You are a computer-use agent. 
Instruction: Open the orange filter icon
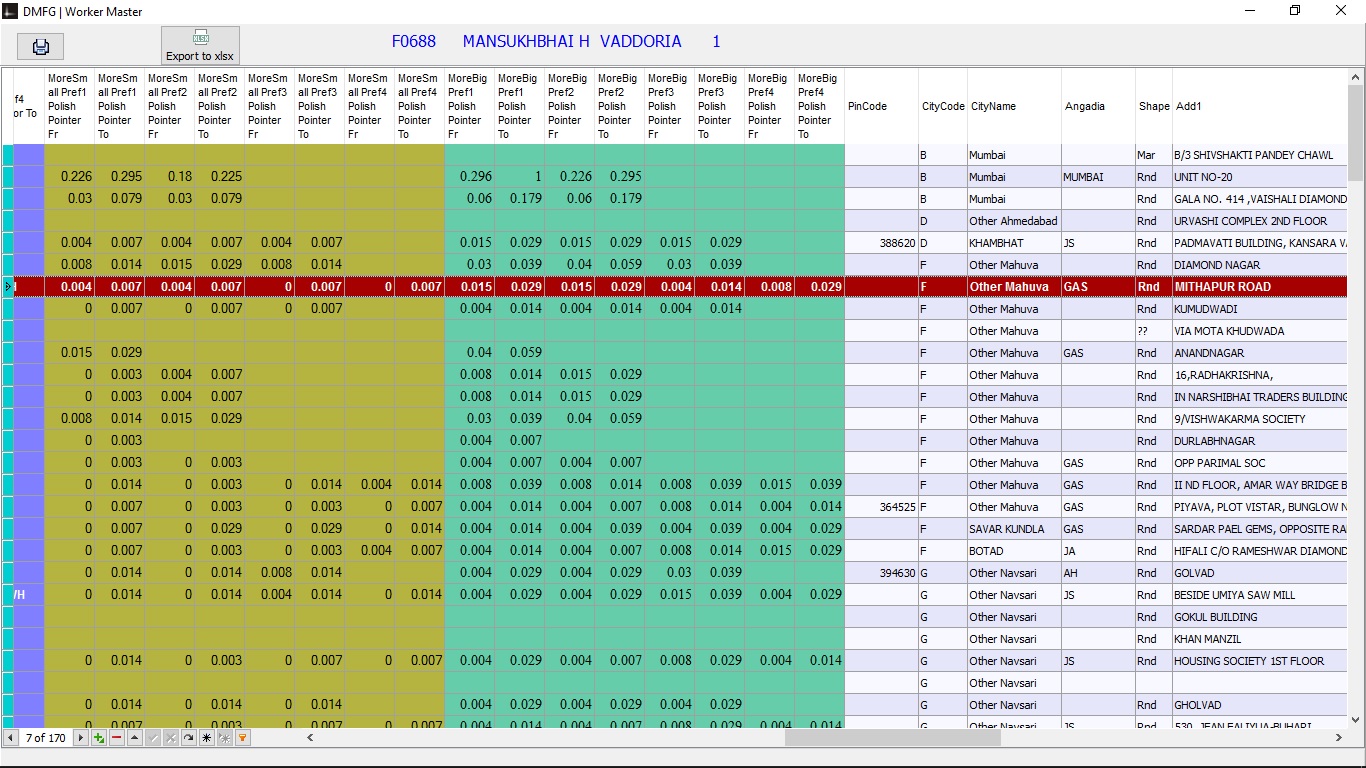click(x=243, y=738)
